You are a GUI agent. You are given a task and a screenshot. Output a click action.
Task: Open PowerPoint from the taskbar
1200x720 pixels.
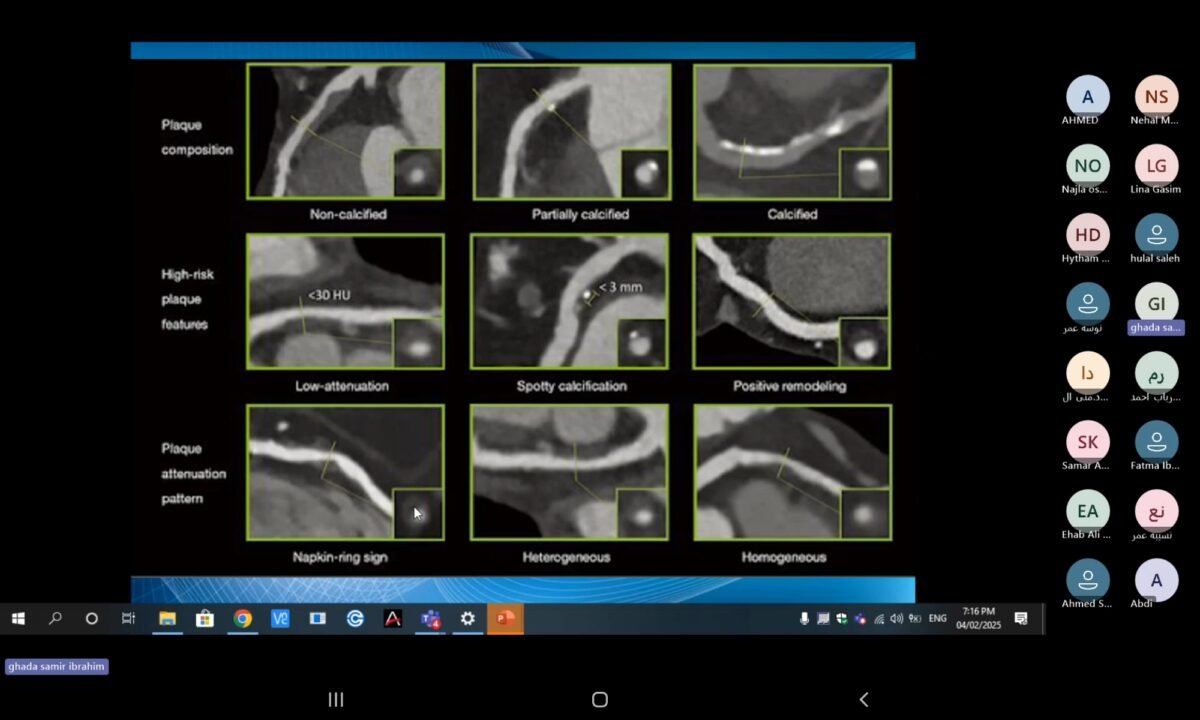click(505, 619)
